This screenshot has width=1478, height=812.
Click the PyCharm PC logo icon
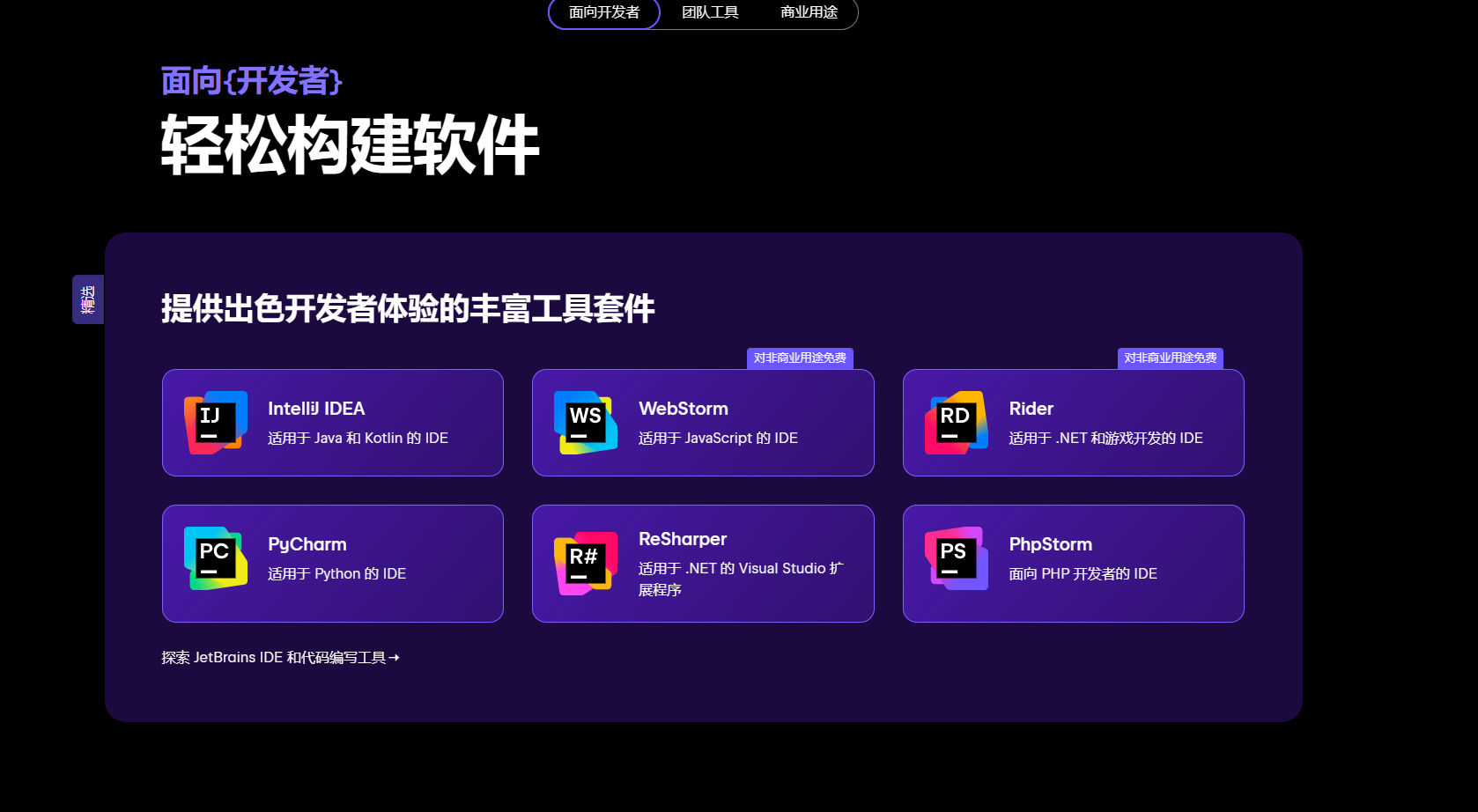coord(216,558)
